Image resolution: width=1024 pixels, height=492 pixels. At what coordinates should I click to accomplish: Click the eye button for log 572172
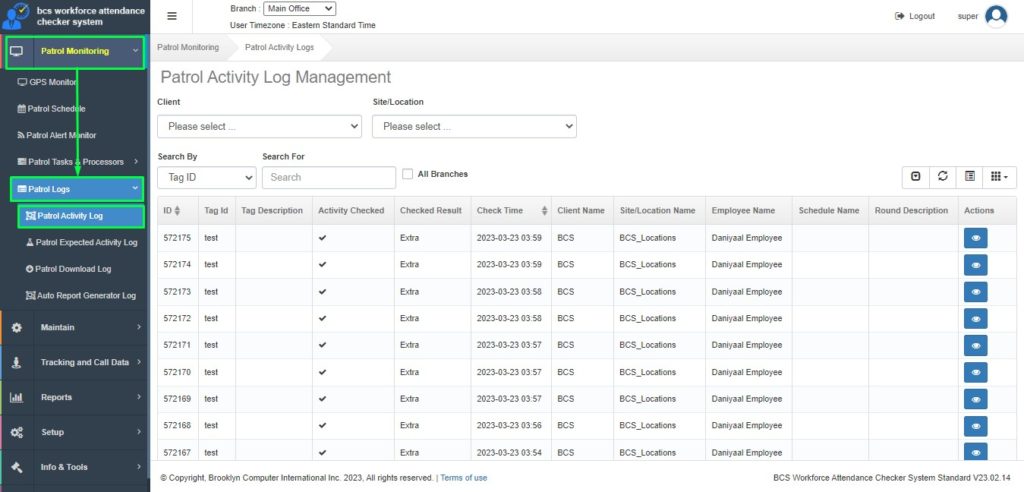(x=975, y=318)
